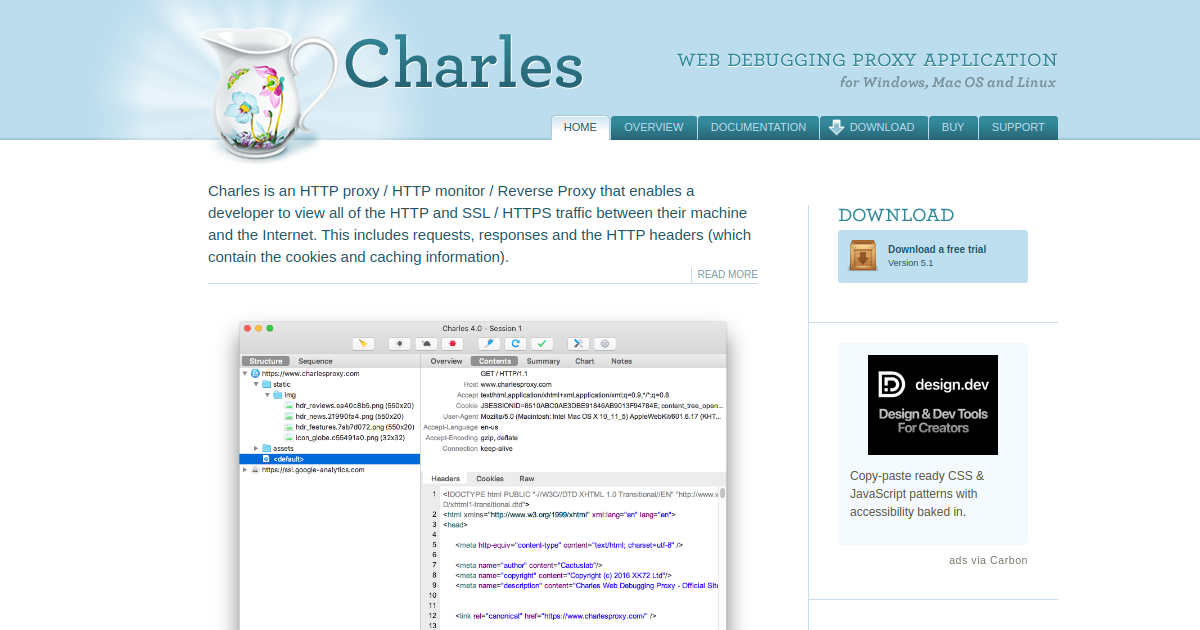
Task: Open the design.dev ad image
Action: pyautogui.click(x=933, y=405)
